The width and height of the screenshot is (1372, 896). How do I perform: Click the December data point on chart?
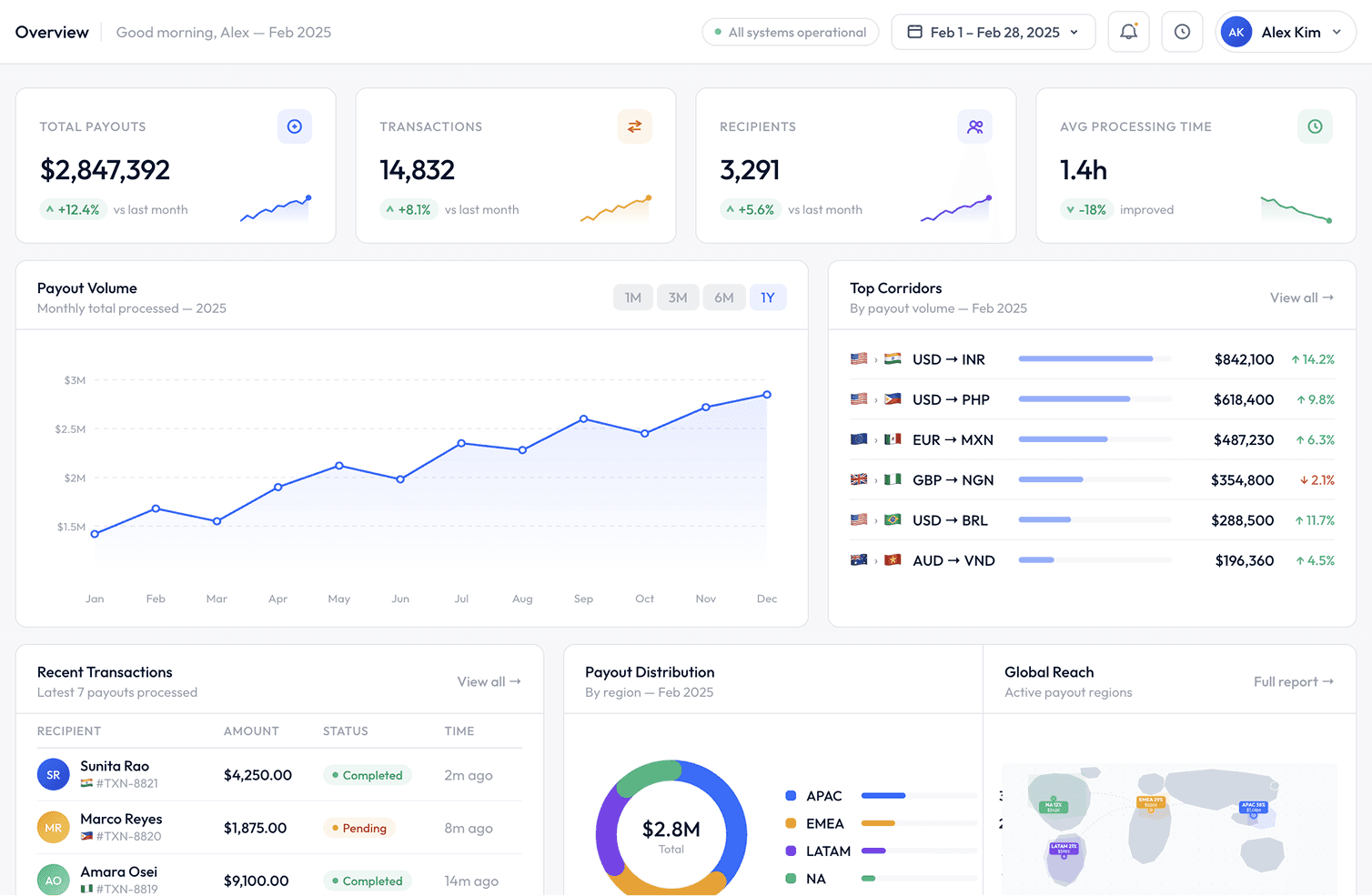767,394
